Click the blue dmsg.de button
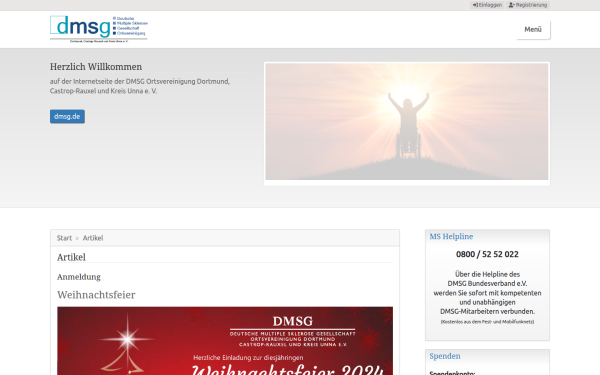The width and height of the screenshot is (600, 375). pos(67,116)
